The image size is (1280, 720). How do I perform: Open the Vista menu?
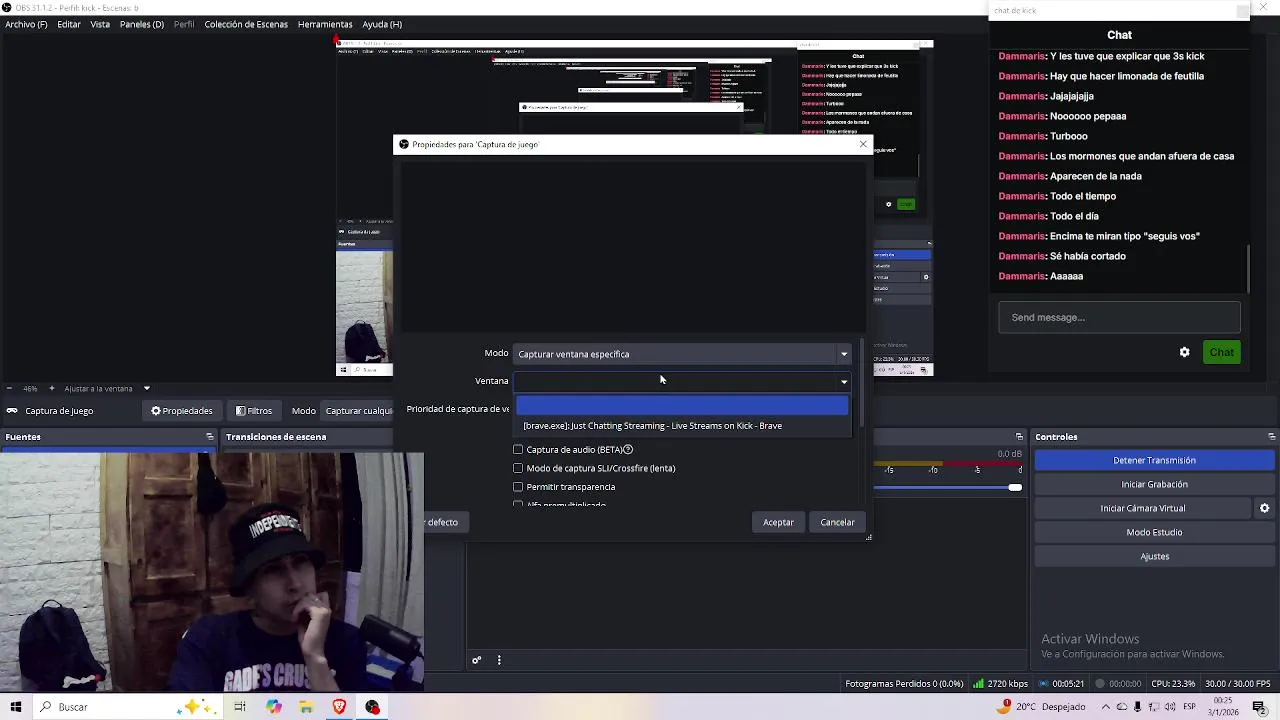coord(100,24)
